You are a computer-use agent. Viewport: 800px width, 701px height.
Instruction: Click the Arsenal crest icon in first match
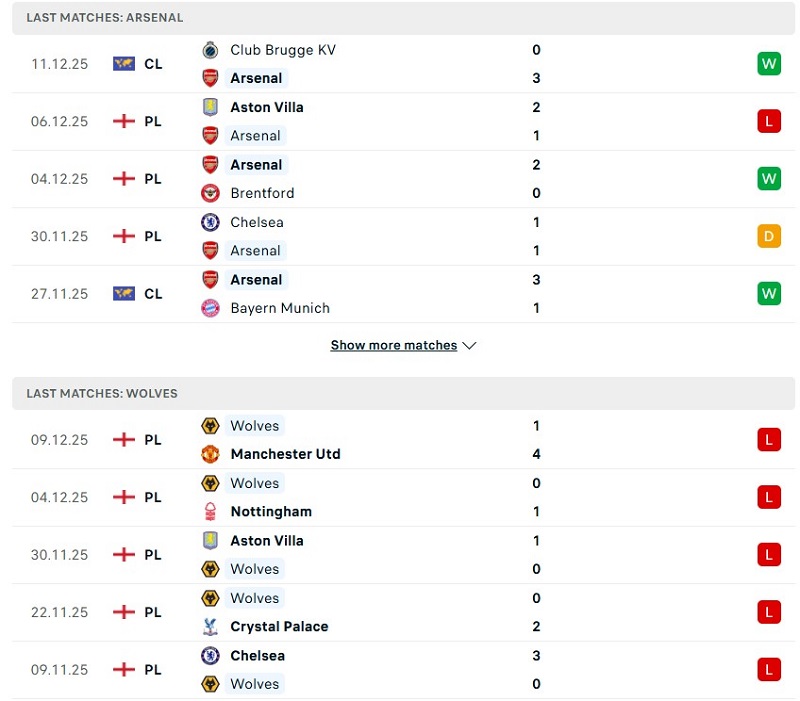pyautogui.click(x=211, y=78)
